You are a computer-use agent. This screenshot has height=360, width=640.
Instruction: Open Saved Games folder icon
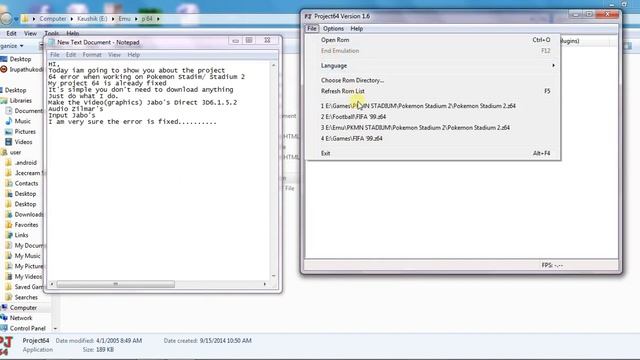click(9, 287)
